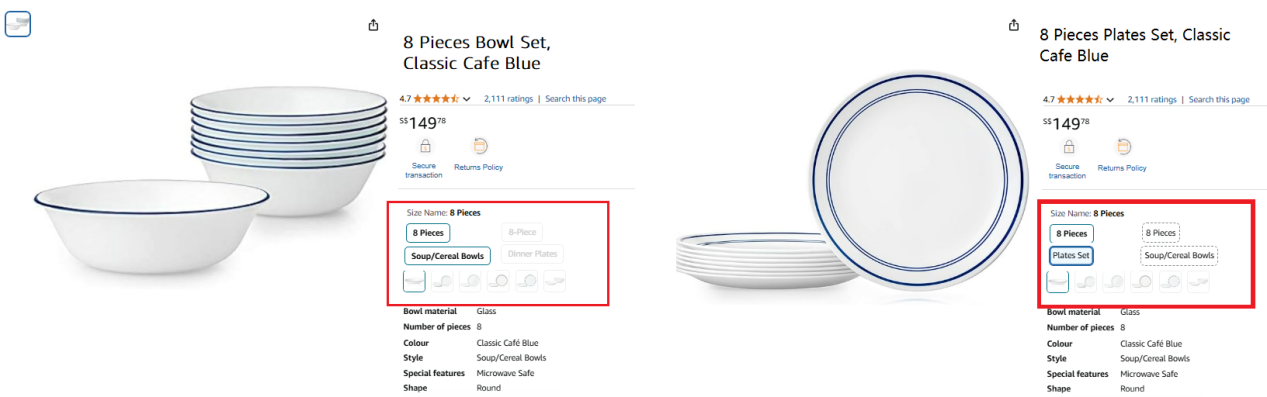Viewport: 1267px width, 397px height.
Task: Click Search this page on plates listing
Action: pyautogui.click(x=1219, y=99)
